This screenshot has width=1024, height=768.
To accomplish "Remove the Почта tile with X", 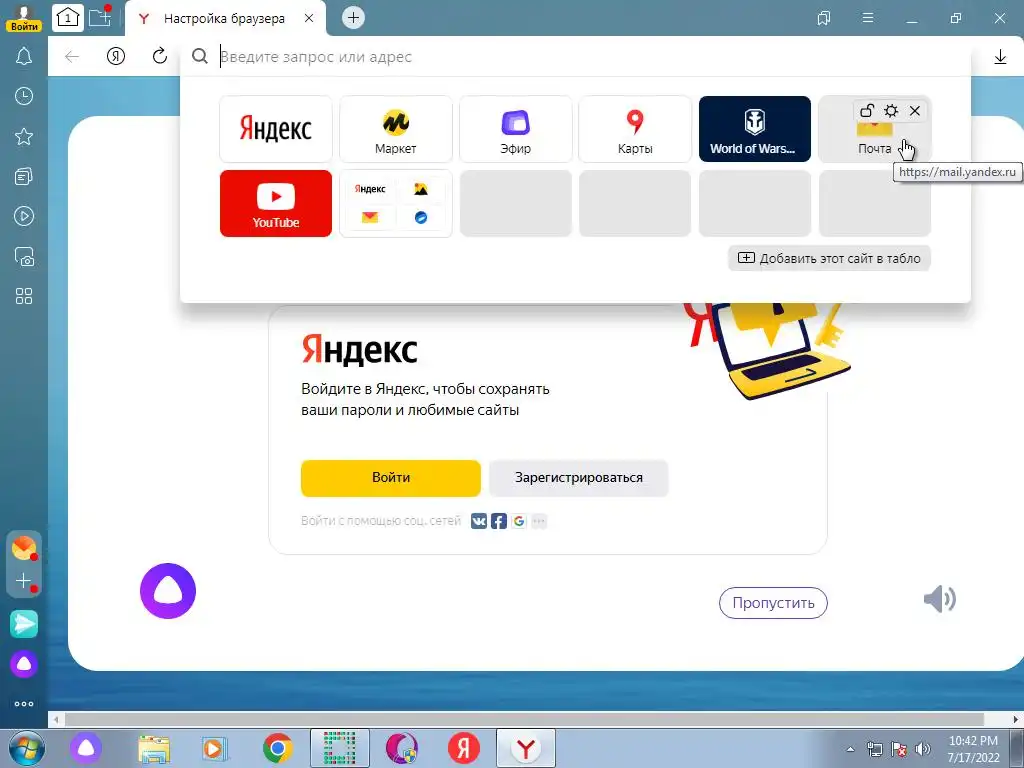I will coord(915,110).
